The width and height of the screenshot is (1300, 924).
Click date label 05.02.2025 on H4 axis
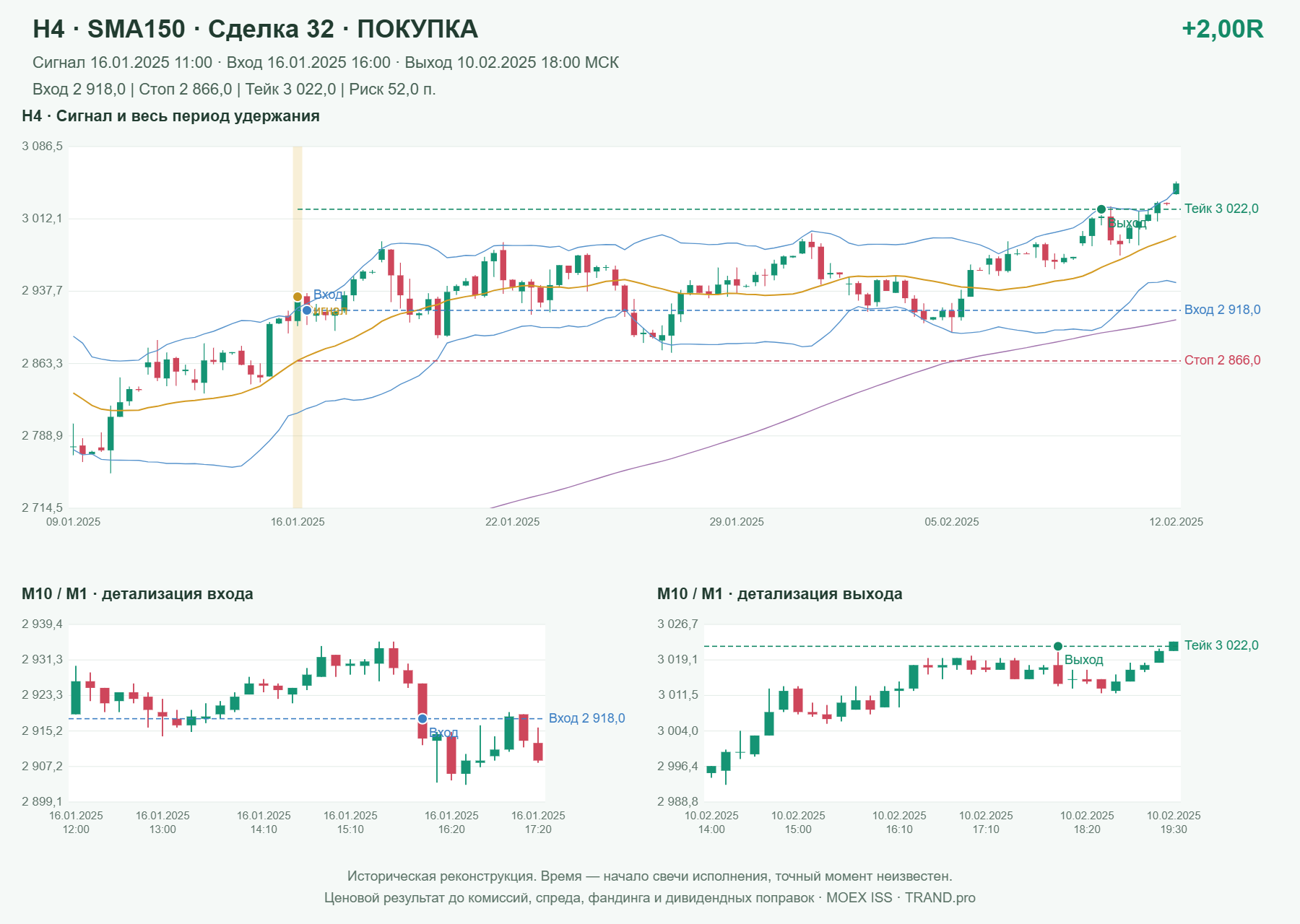coord(952,522)
